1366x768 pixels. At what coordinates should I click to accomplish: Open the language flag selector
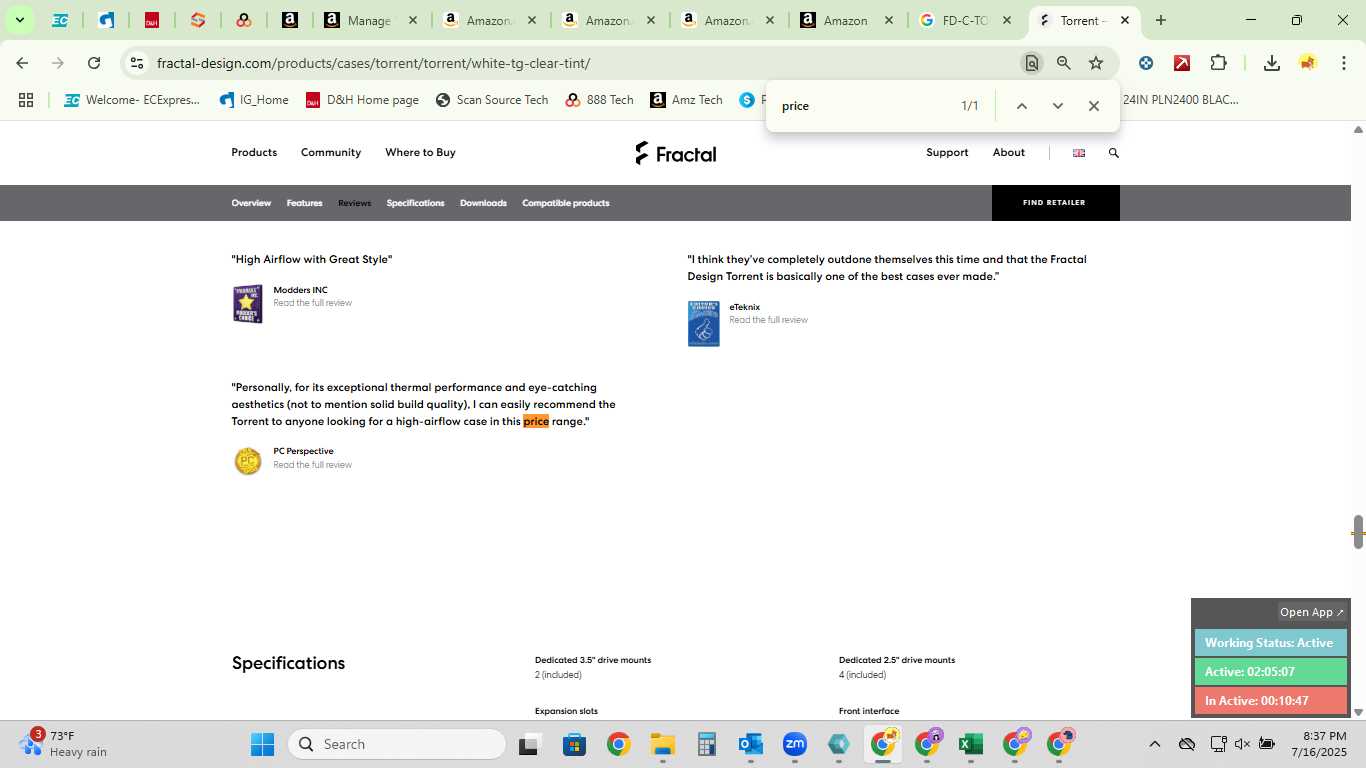coord(1079,153)
